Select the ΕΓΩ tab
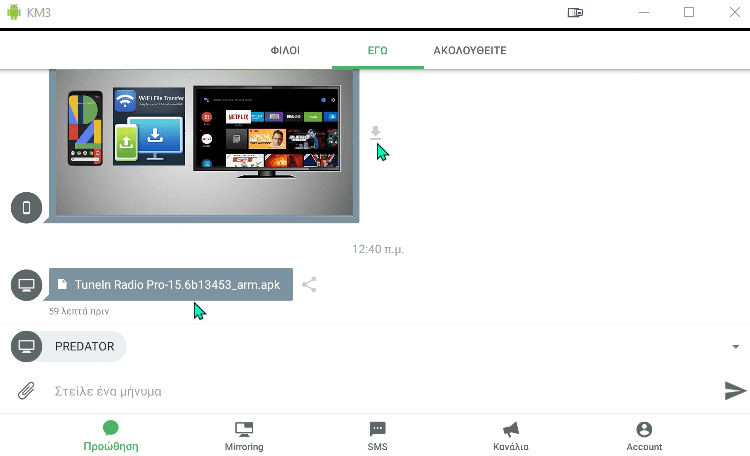The height and width of the screenshot is (456, 750). click(x=377, y=50)
